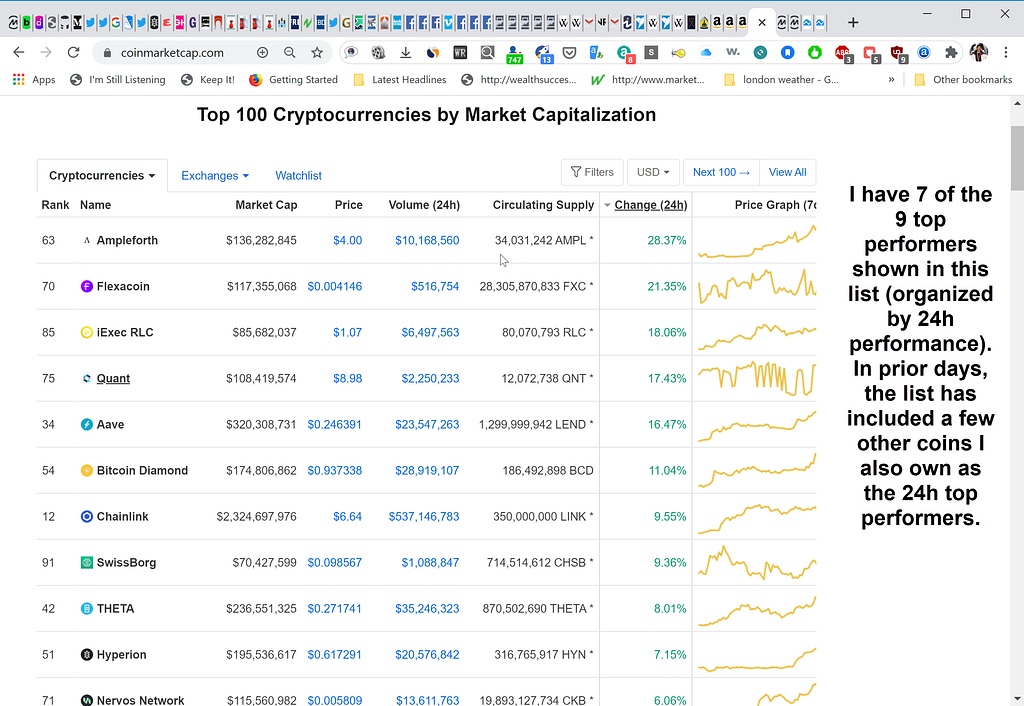Image resolution: width=1024 pixels, height=706 pixels.
Task: Open the iExec RLC coin page
Action: point(125,332)
